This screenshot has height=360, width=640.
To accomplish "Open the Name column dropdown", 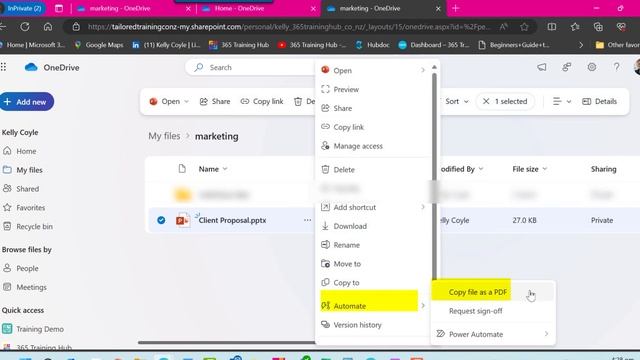I will 213,169.
